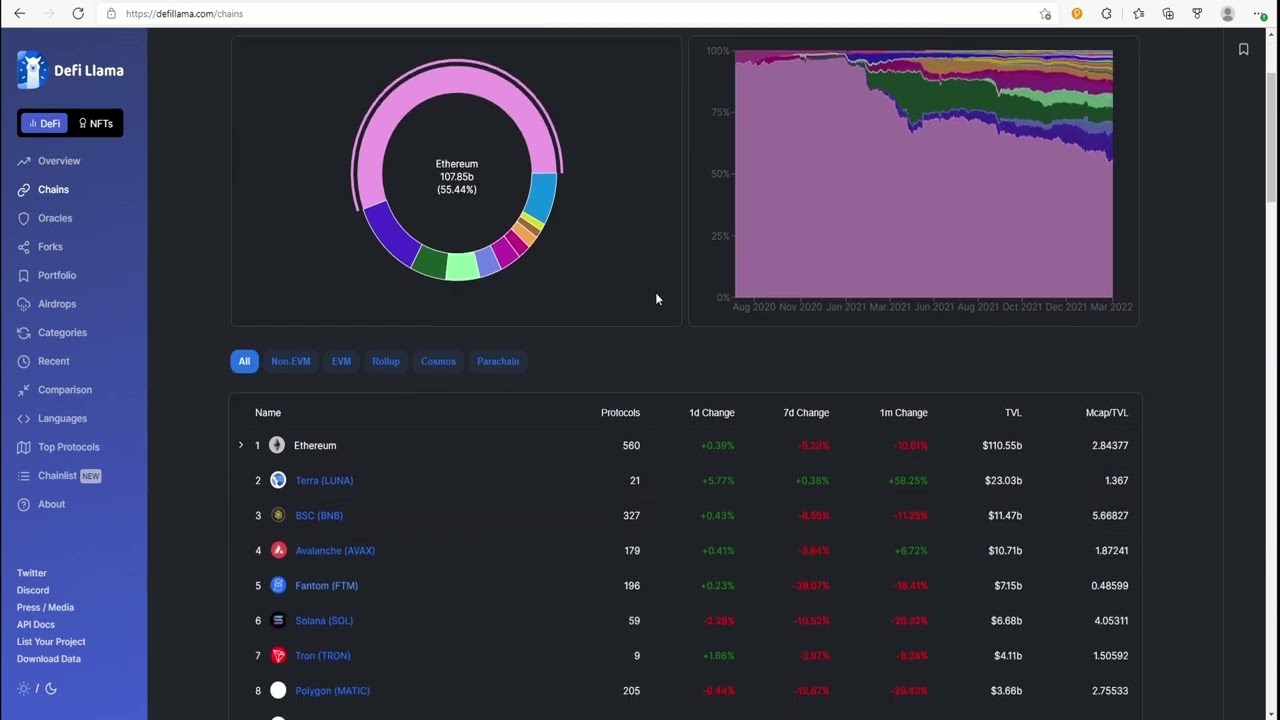1280x720 pixels.
Task: Click the Forks share icon
Action: pyautogui.click(x=24, y=247)
